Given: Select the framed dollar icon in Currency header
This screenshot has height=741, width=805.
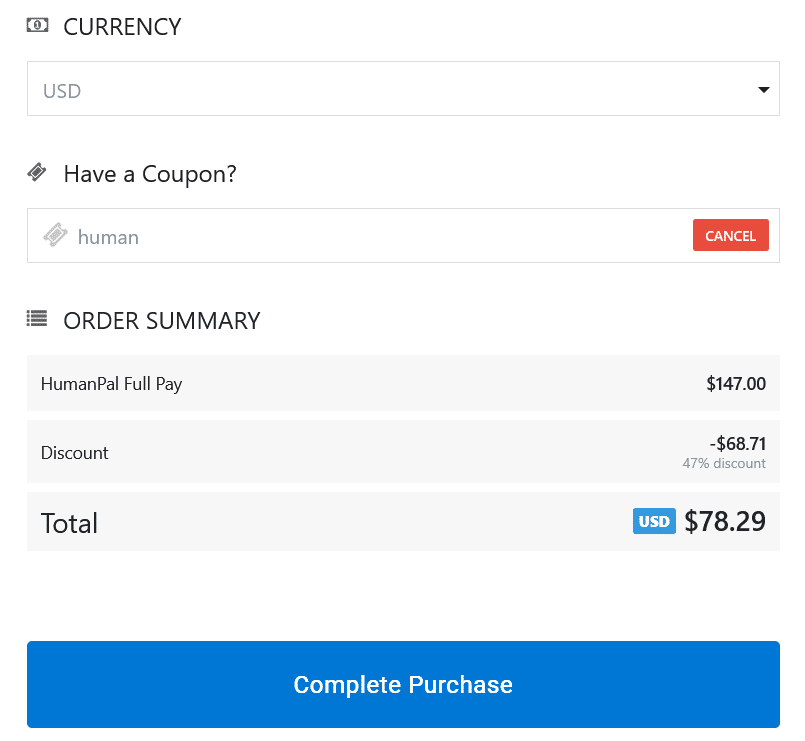Looking at the screenshot, I should point(37,24).
